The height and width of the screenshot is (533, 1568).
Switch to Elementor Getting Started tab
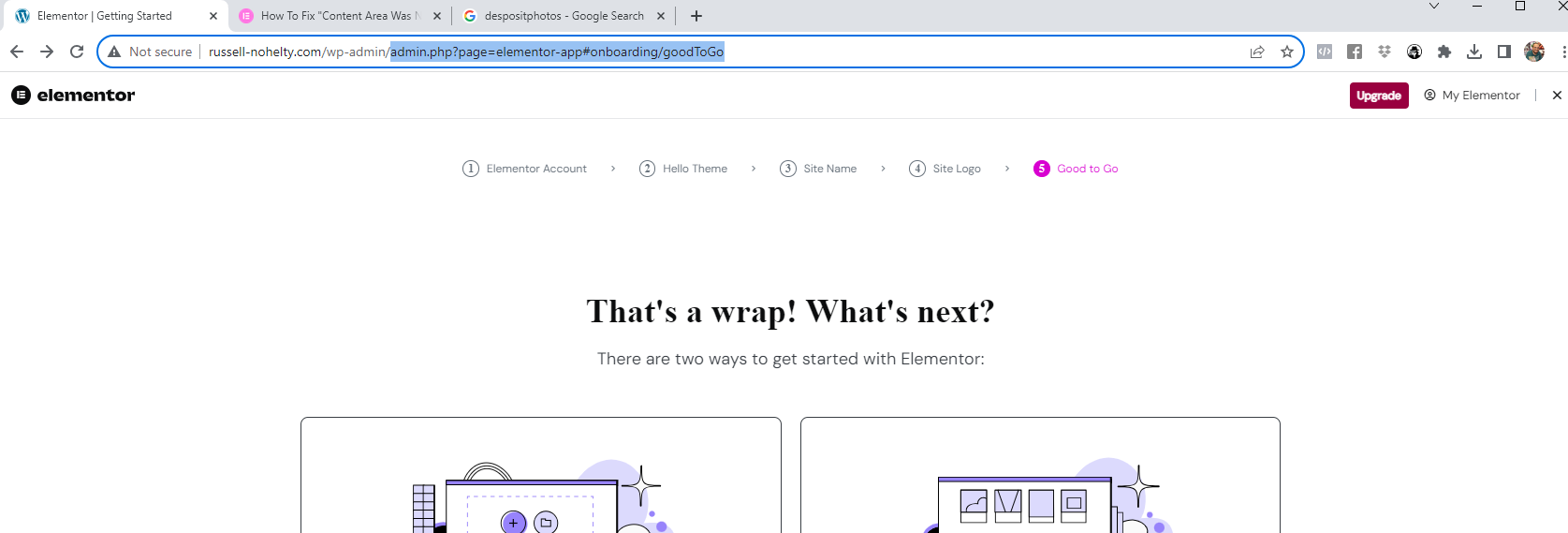114,16
